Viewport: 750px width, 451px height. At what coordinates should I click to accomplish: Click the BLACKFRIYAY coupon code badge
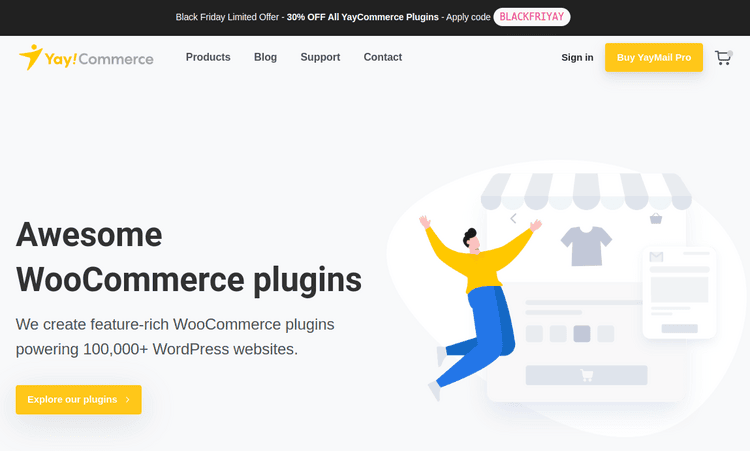[x=532, y=17]
